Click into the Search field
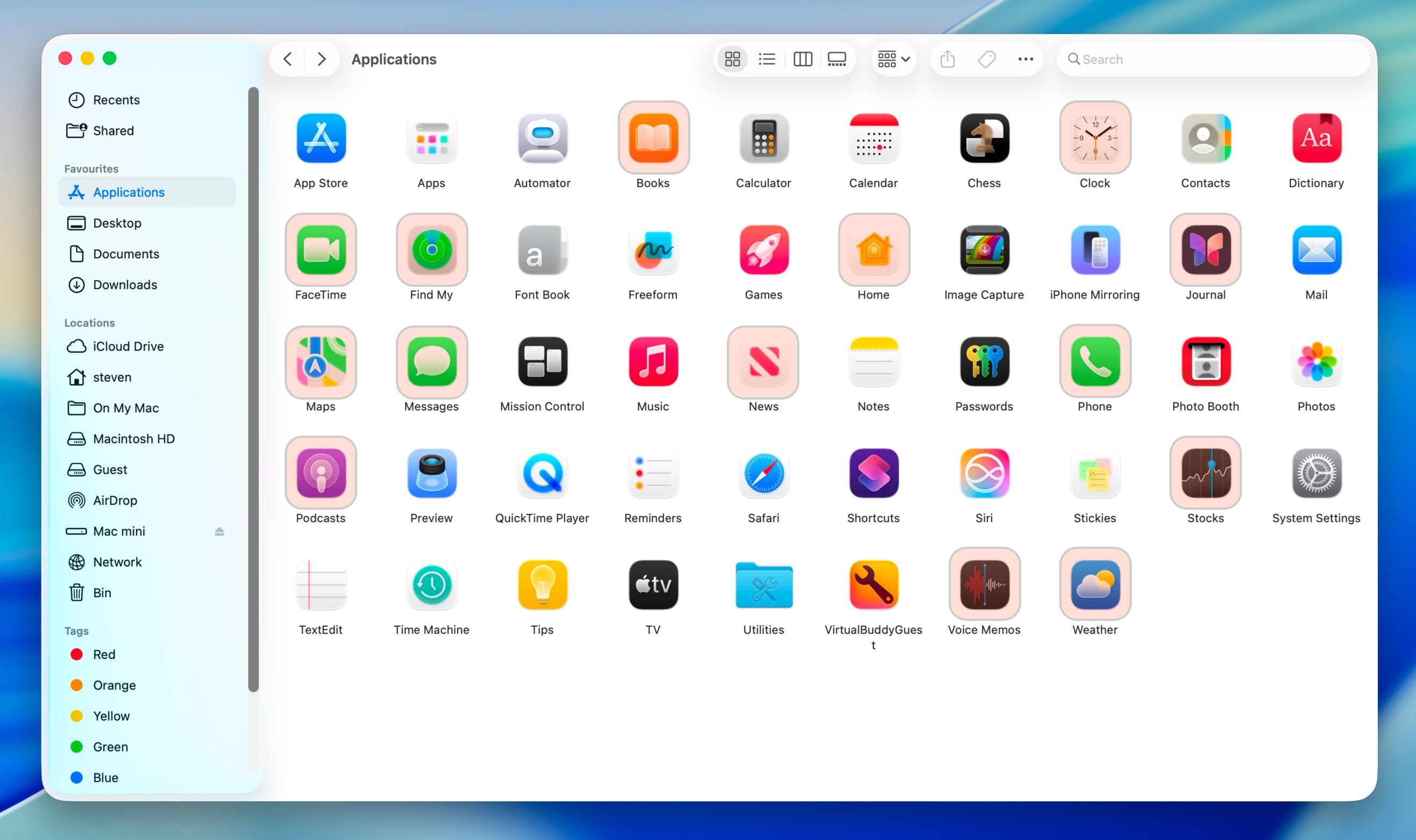Screen dimensions: 1416x840 pyautogui.click(x=1213, y=59)
